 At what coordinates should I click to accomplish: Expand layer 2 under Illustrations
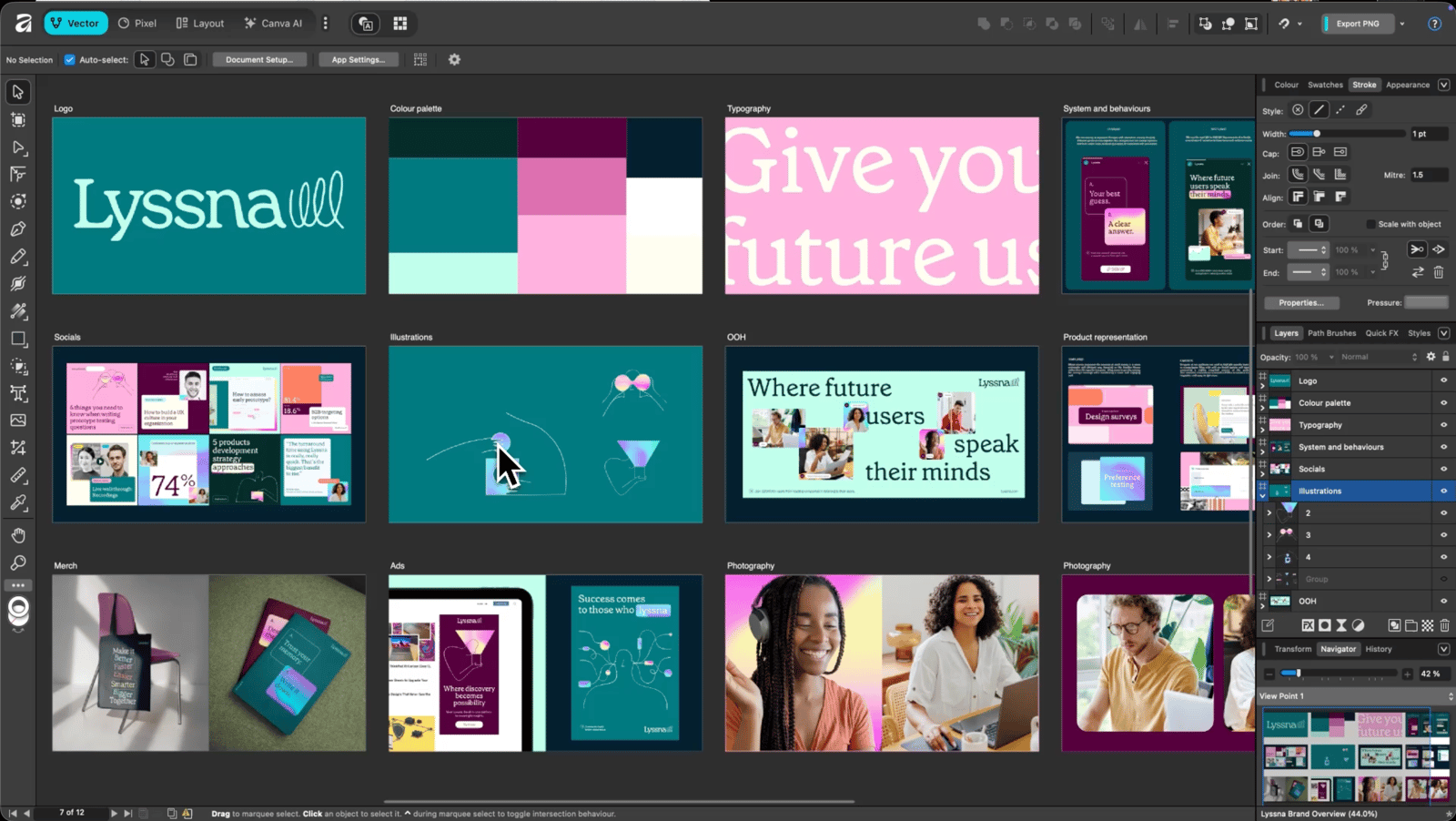click(1269, 513)
